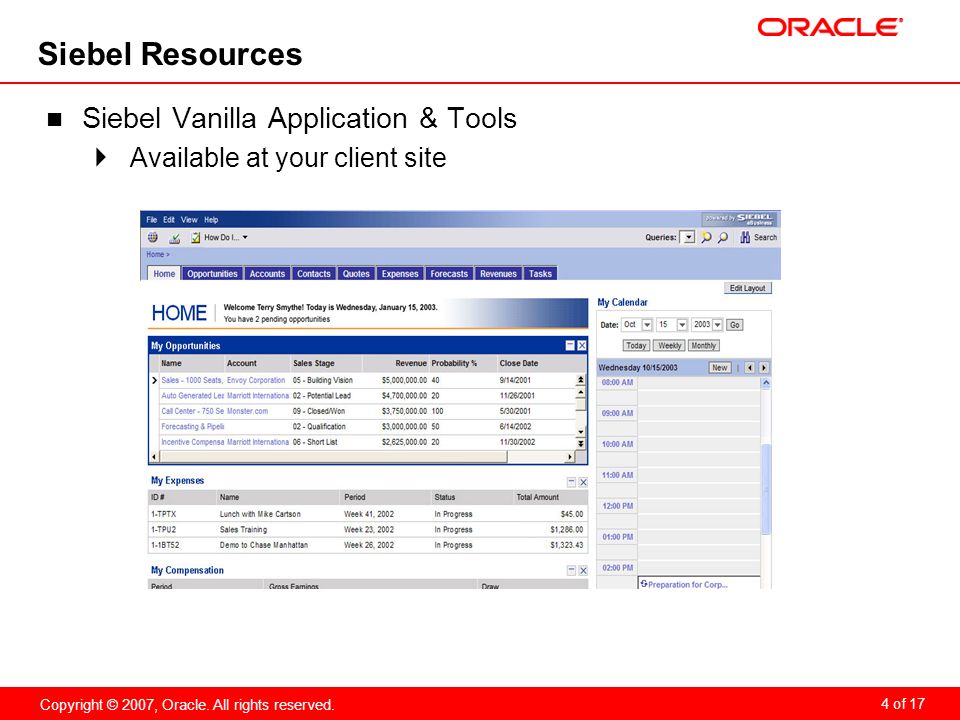
Task: Click calendar scroll up chevron
Action: coord(765,383)
